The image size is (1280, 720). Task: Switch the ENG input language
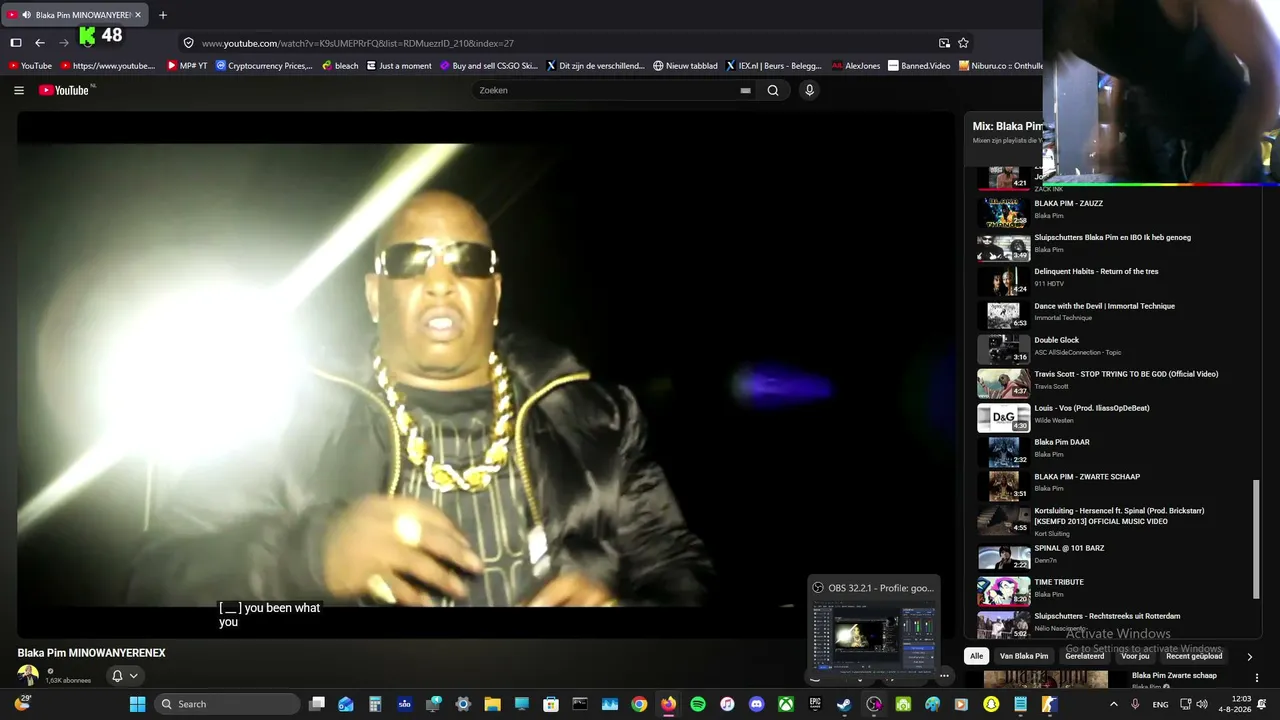1160,704
